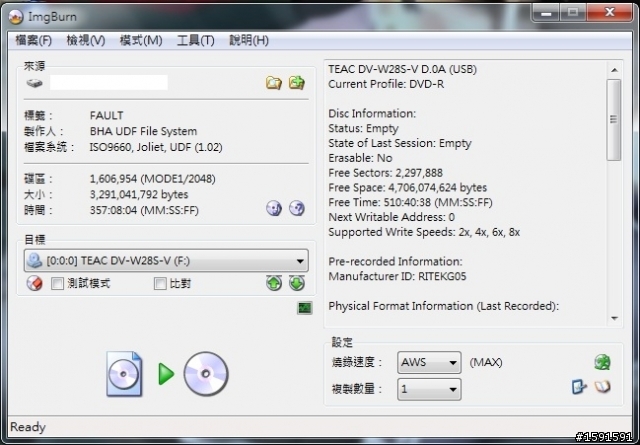This screenshot has height=445, width=640.
Task: Click the '3,291,041,792 bytes' size value
Action: click(139, 194)
